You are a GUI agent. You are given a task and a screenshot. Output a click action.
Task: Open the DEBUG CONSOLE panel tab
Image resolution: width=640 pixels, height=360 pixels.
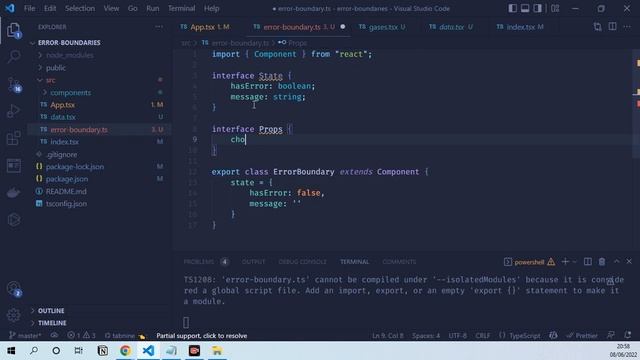click(302, 262)
